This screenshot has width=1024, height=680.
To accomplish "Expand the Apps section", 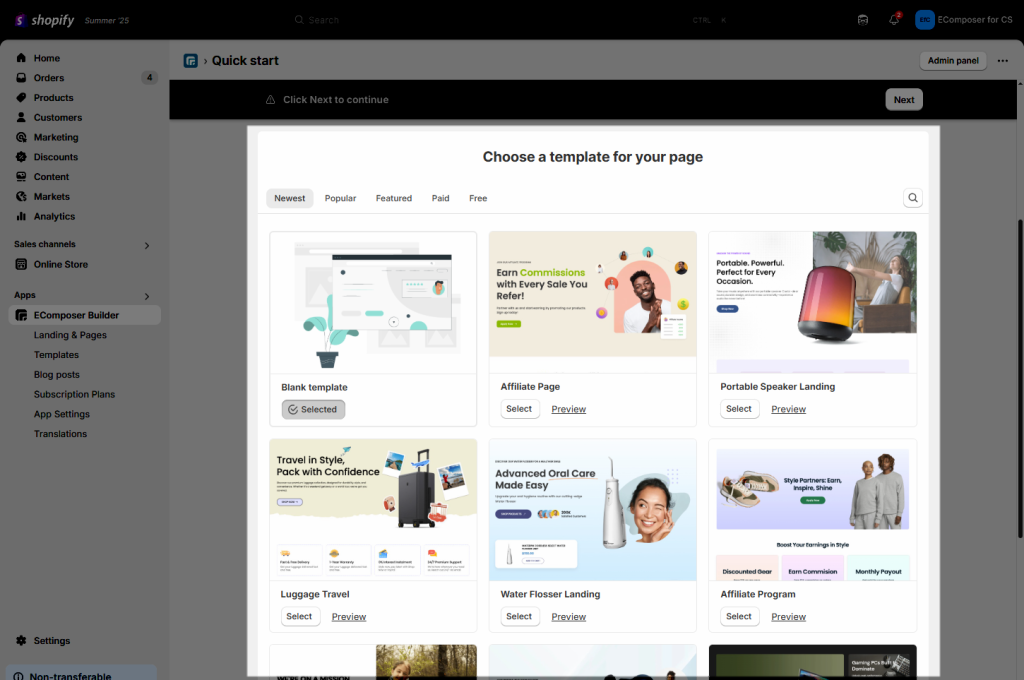I will tap(147, 297).
